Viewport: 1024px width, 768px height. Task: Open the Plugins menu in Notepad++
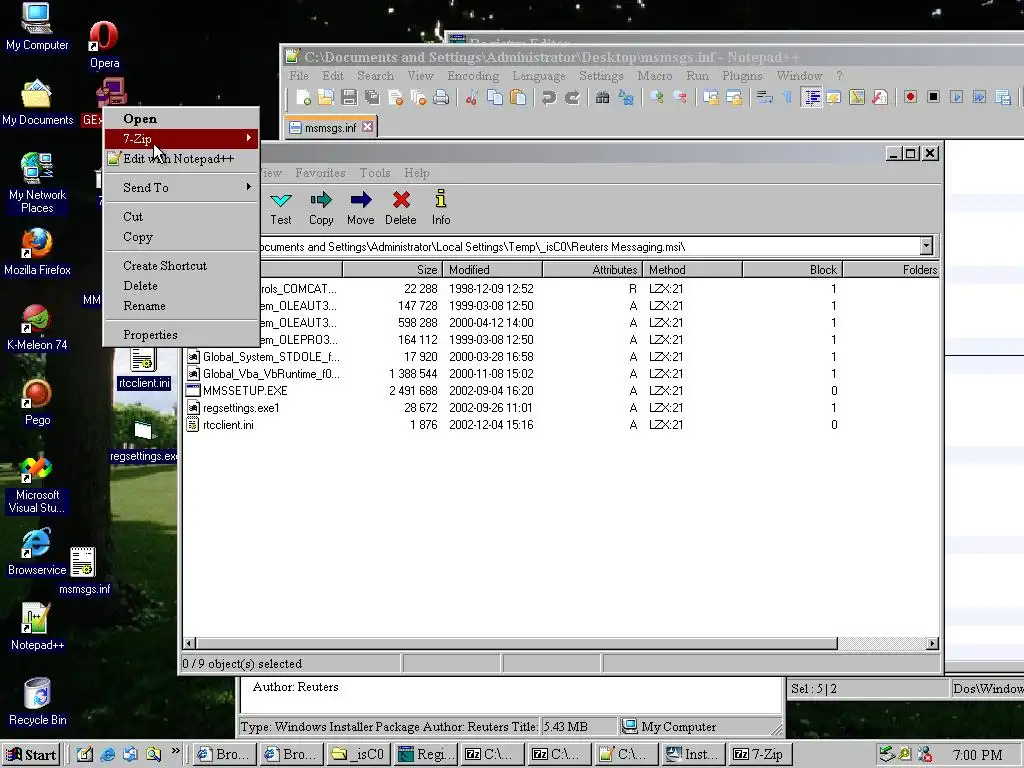[x=742, y=76]
